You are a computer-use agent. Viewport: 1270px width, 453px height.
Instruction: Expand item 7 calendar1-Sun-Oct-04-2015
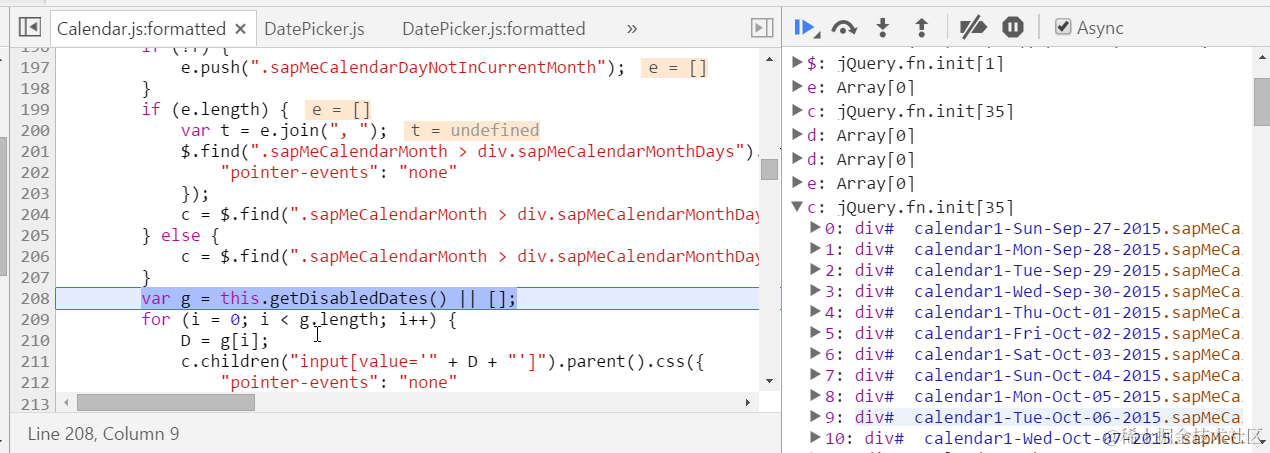[x=816, y=375]
